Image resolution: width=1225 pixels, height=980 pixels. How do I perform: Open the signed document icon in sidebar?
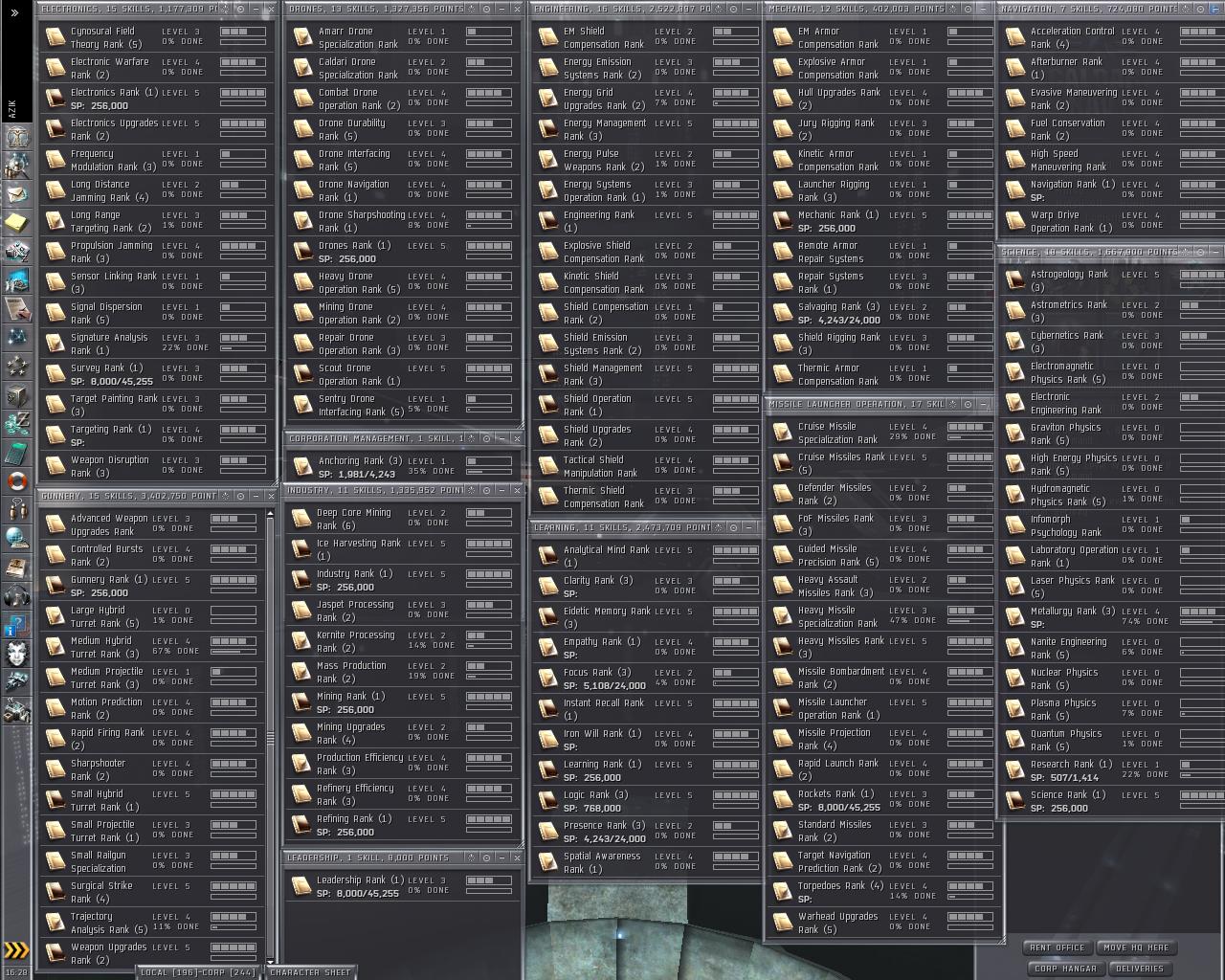click(x=17, y=309)
